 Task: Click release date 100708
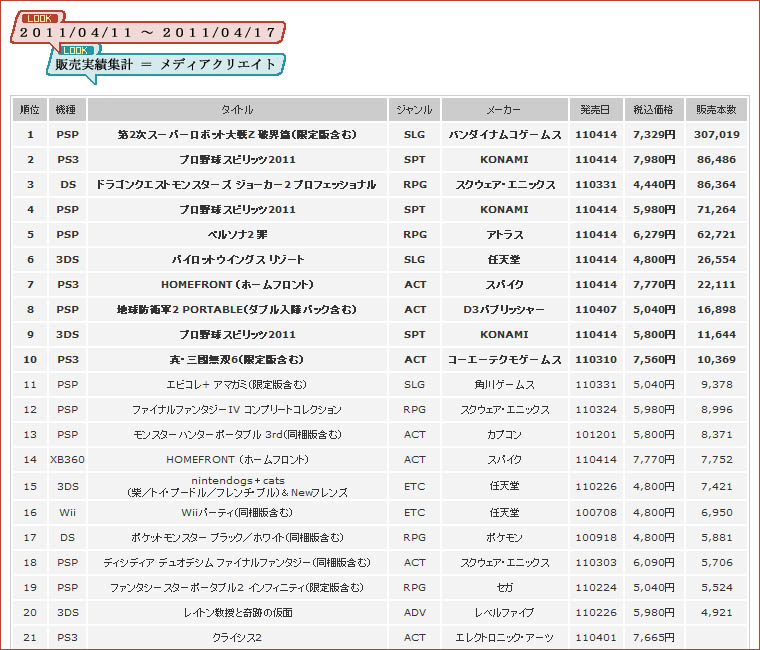coord(596,513)
